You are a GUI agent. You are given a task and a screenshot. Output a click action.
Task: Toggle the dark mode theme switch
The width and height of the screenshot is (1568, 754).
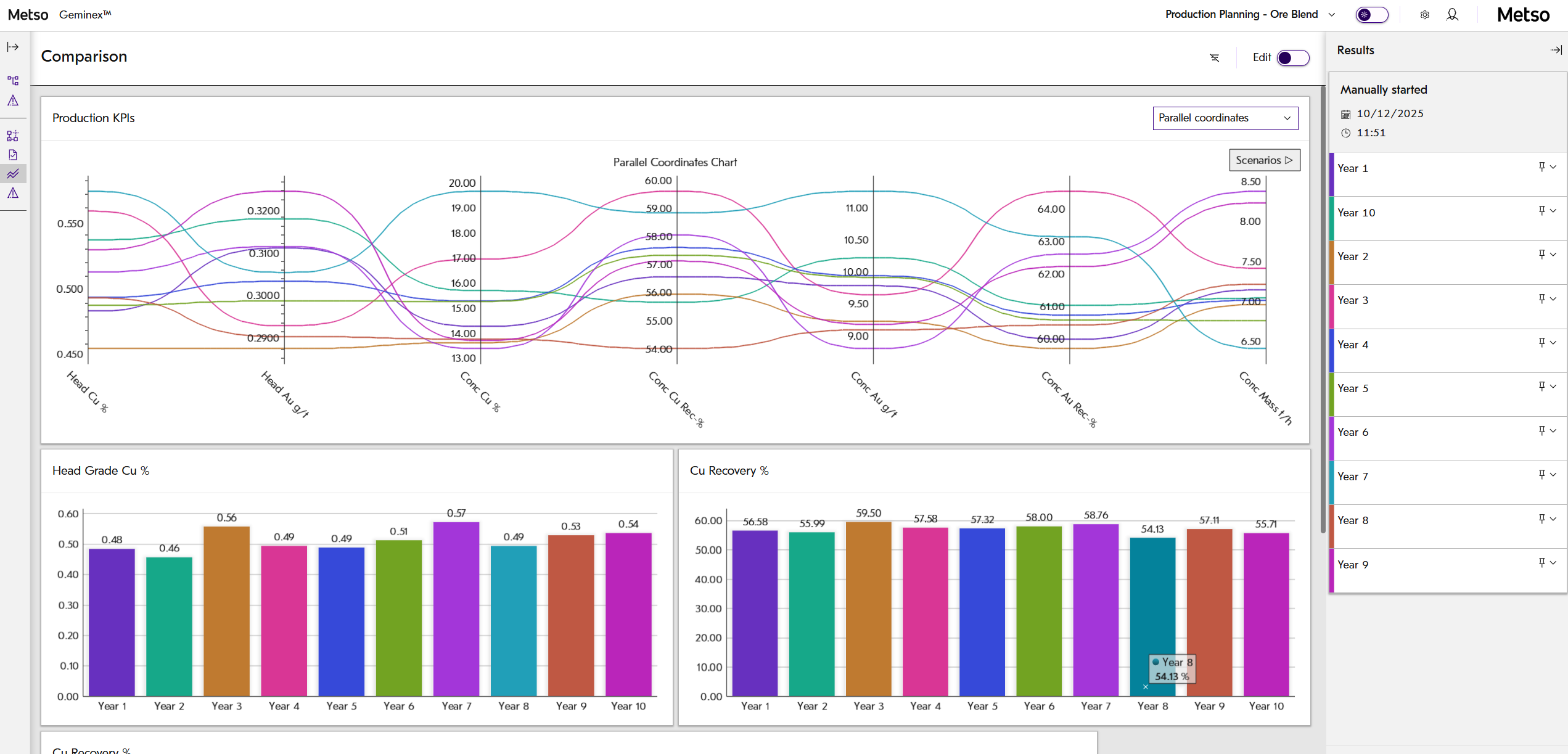coord(1371,15)
